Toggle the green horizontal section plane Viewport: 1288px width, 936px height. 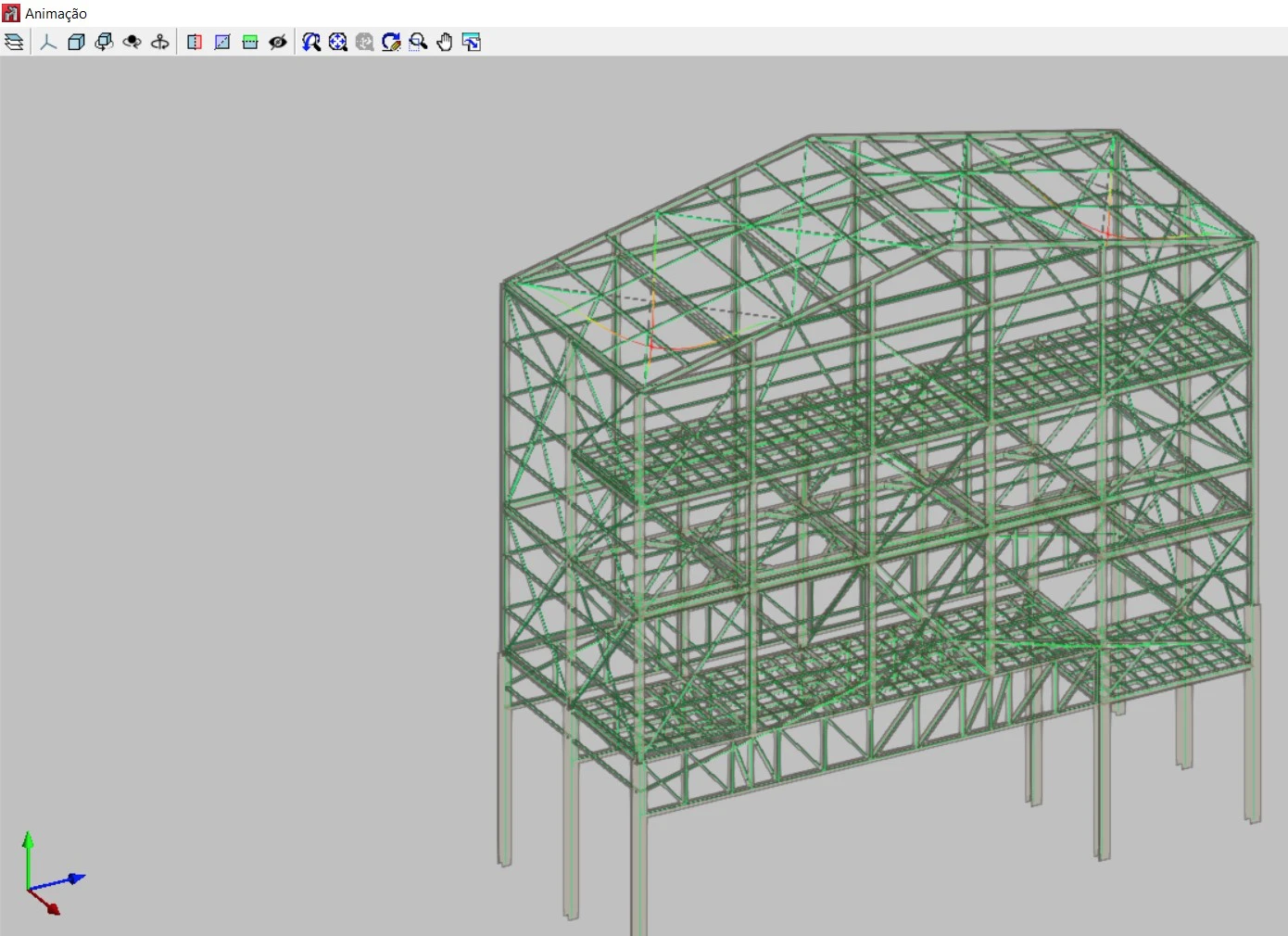250,42
